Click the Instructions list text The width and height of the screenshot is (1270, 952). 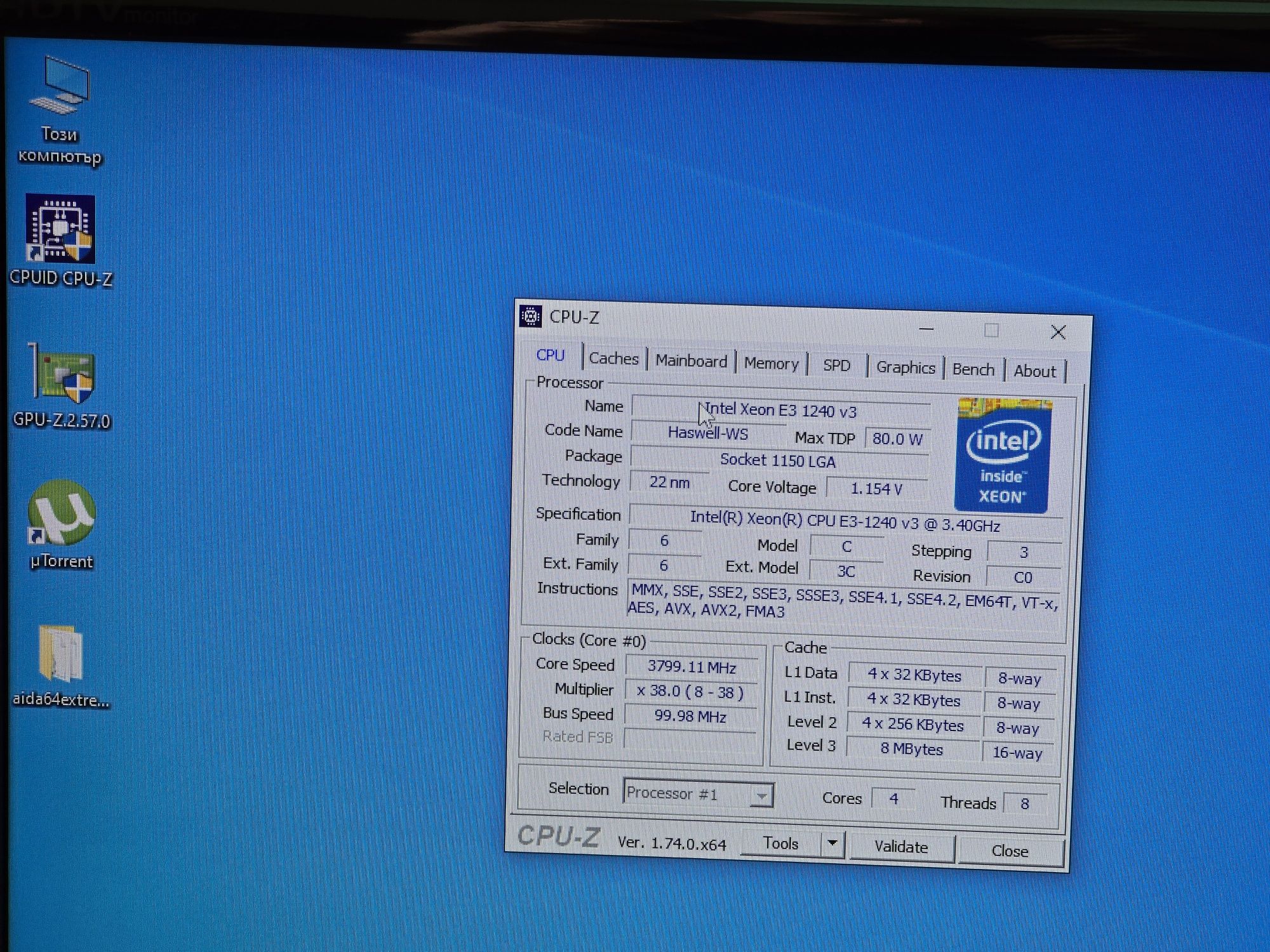tap(843, 600)
